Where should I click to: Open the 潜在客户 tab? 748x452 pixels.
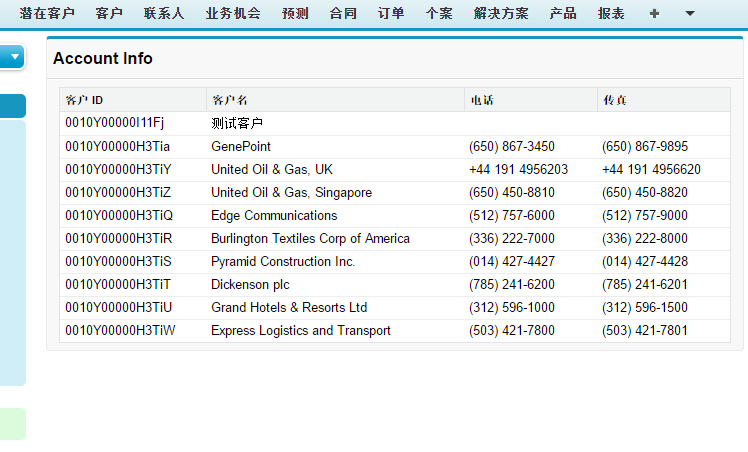(x=47, y=13)
